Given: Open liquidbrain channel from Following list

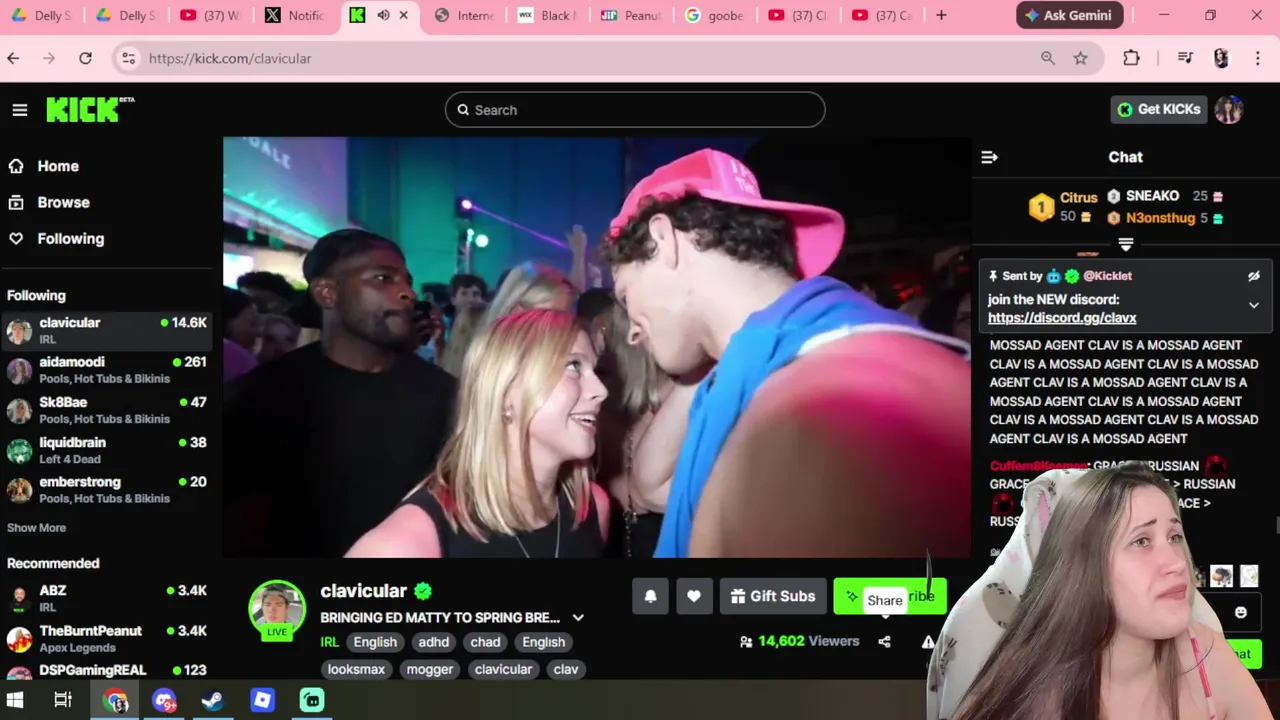Looking at the screenshot, I should 106,450.
